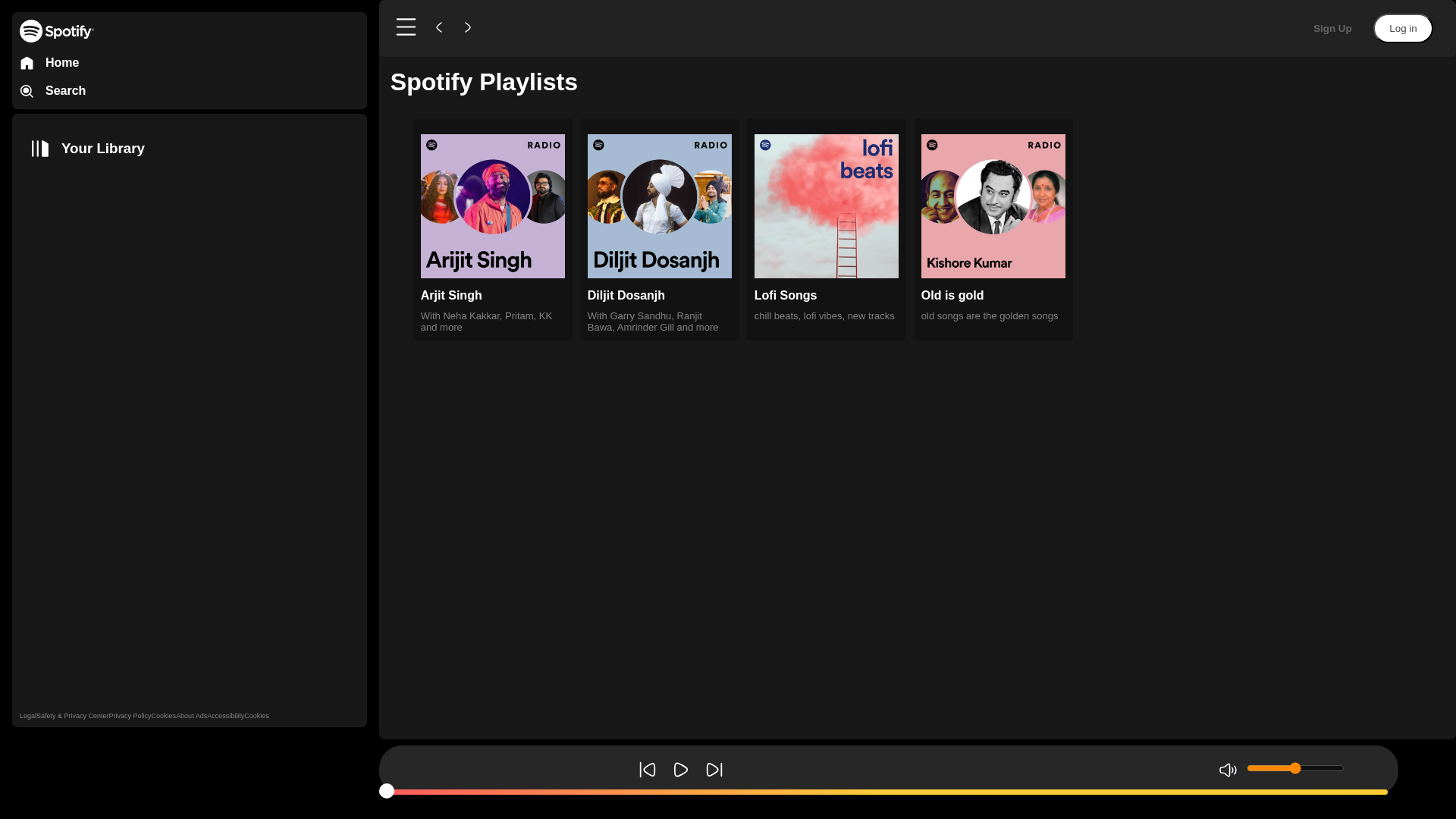Image resolution: width=1456 pixels, height=819 pixels.
Task: Skip to next track
Action: click(714, 769)
